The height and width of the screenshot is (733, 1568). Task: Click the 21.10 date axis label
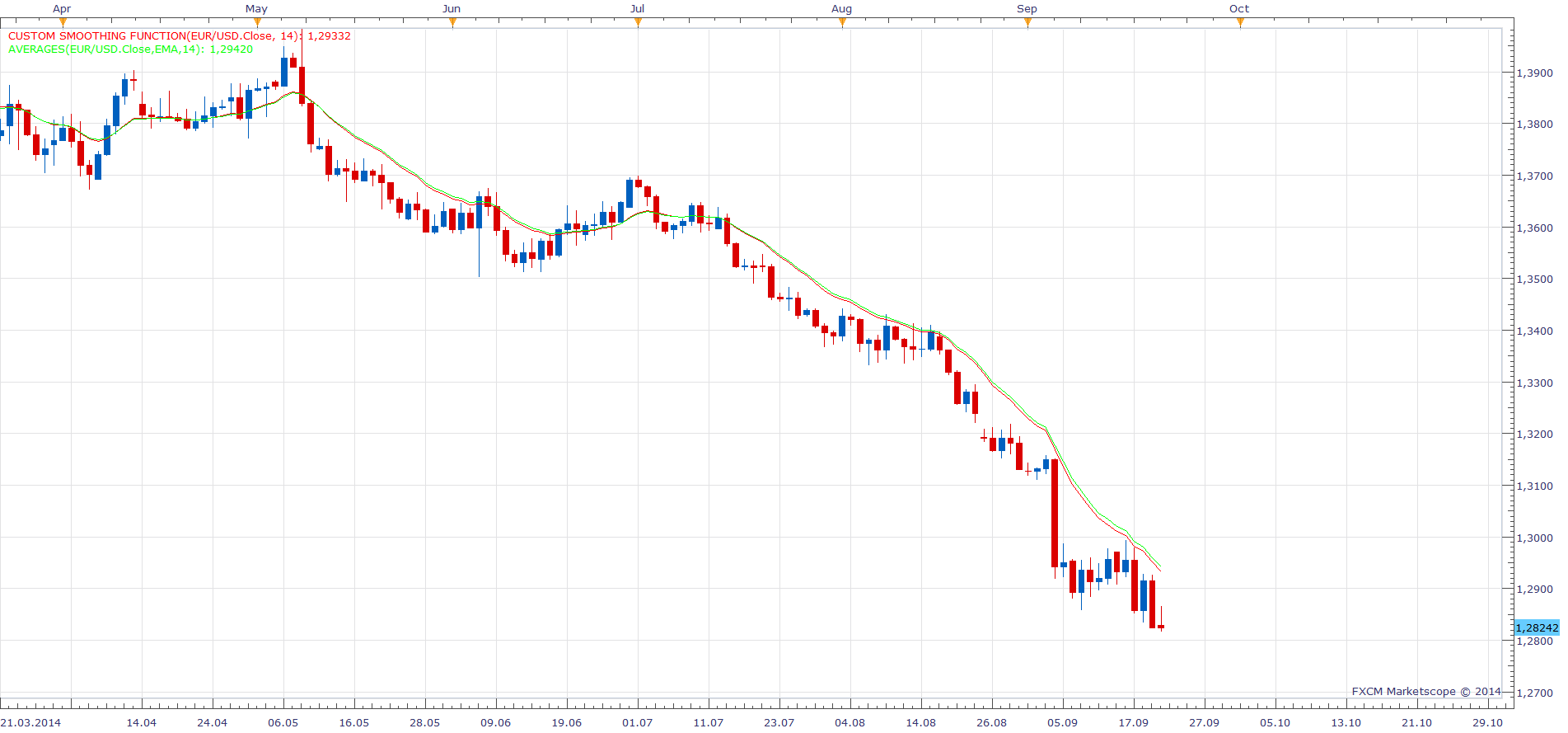[x=1417, y=722]
